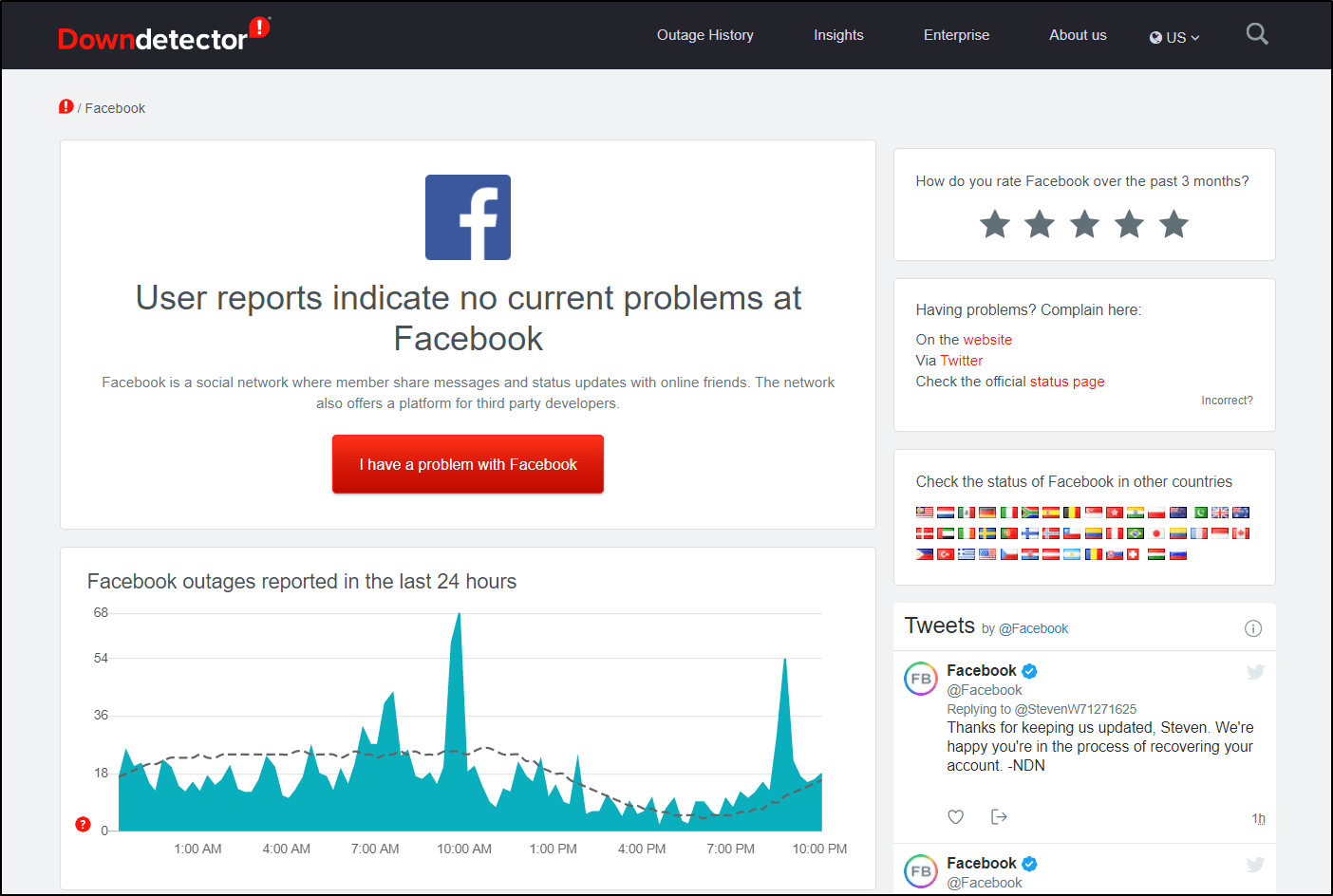The width and height of the screenshot is (1333, 896).
Task: Open Facebook account name on second tweet
Action: 982,863
